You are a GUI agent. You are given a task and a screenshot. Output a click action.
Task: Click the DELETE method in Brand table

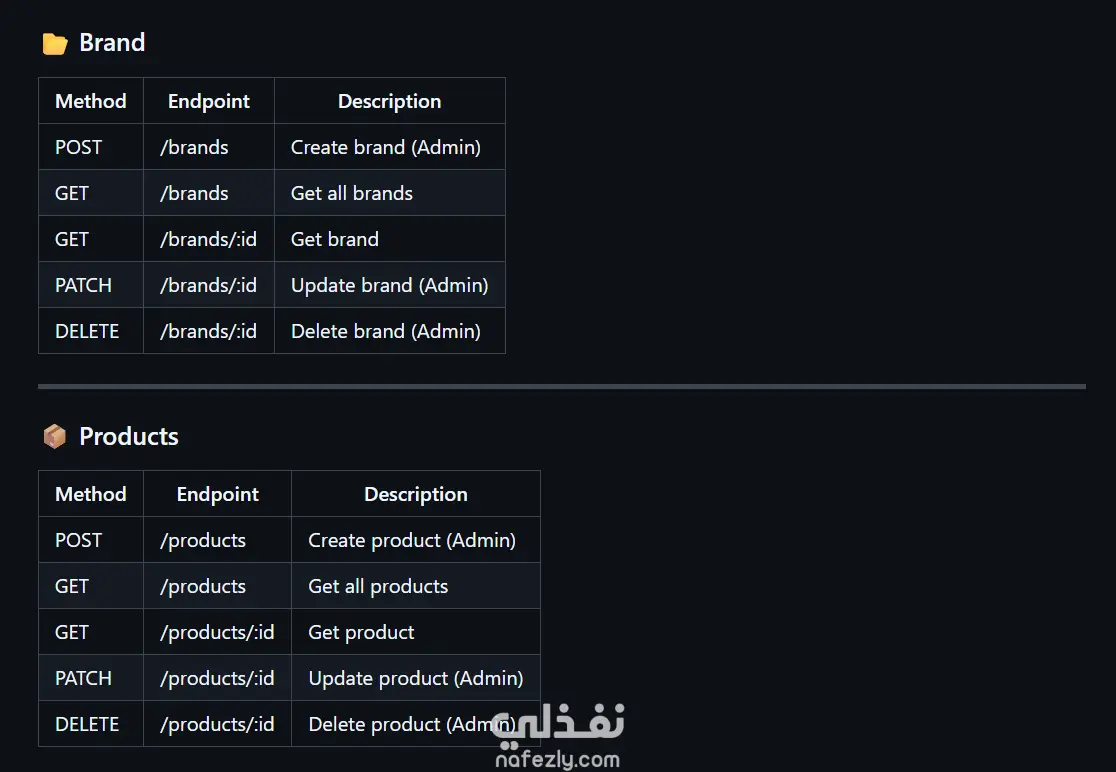point(87,331)
